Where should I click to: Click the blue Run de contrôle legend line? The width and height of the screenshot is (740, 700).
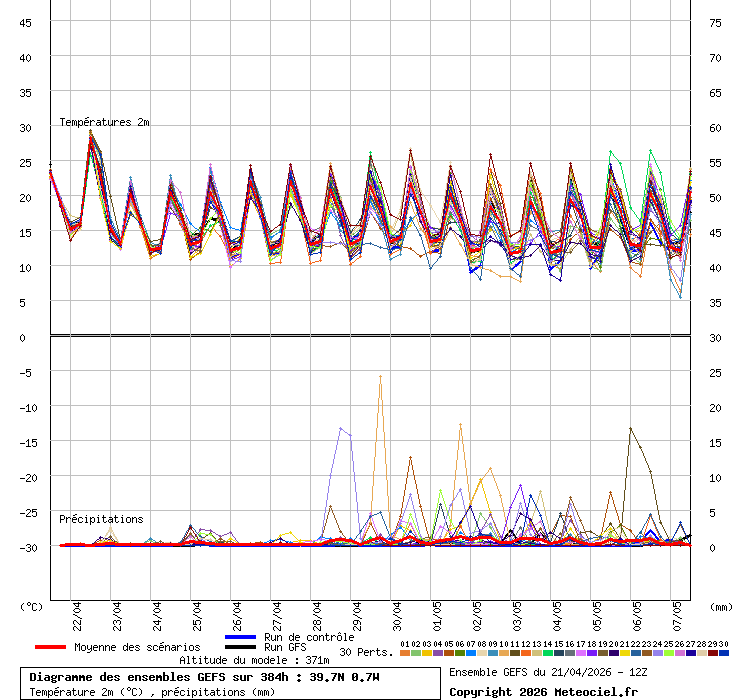coord(240,637)
